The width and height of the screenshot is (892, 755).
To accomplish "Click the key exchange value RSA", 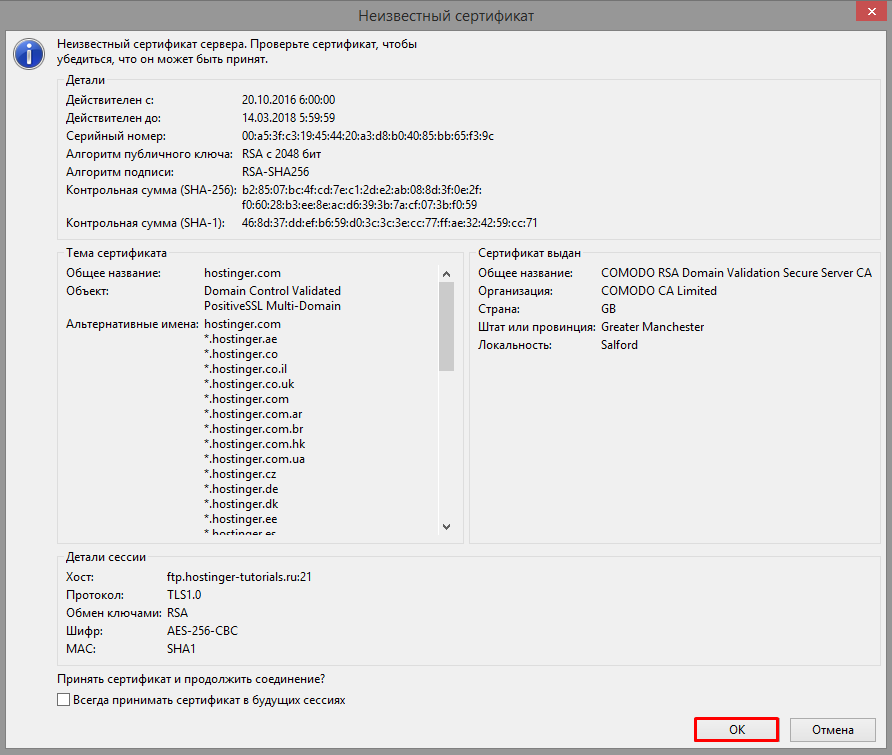I will click(x=177, y=613).
